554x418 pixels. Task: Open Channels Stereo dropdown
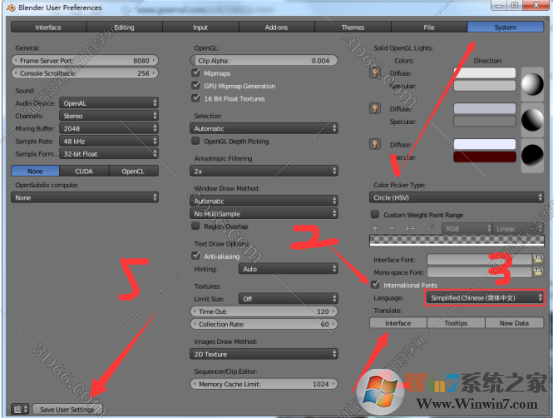point(109,116)
